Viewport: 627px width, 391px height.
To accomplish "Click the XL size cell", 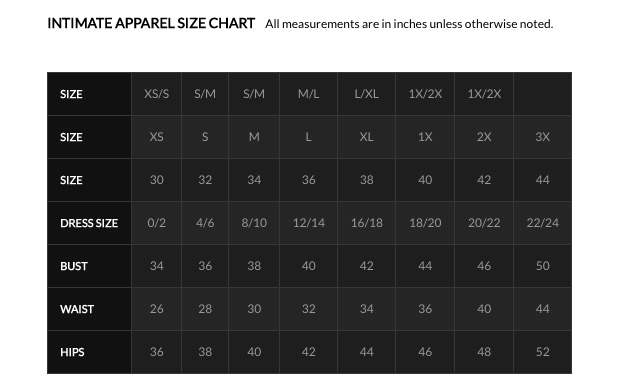I will click(x=366, y=137).
